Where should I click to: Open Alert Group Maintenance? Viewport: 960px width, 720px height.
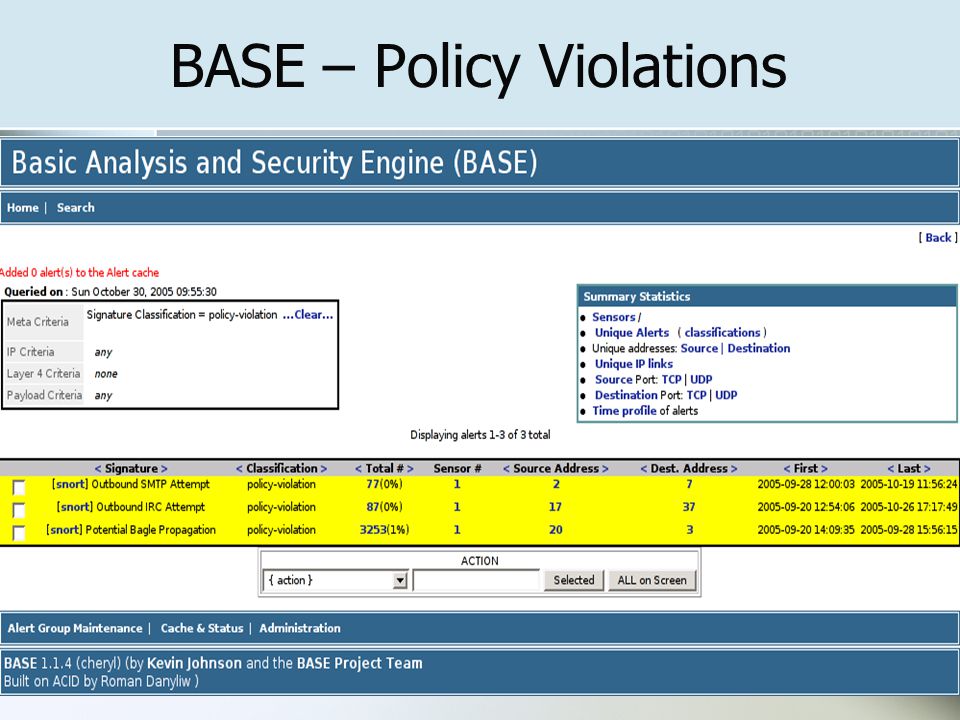coord(75,628)
